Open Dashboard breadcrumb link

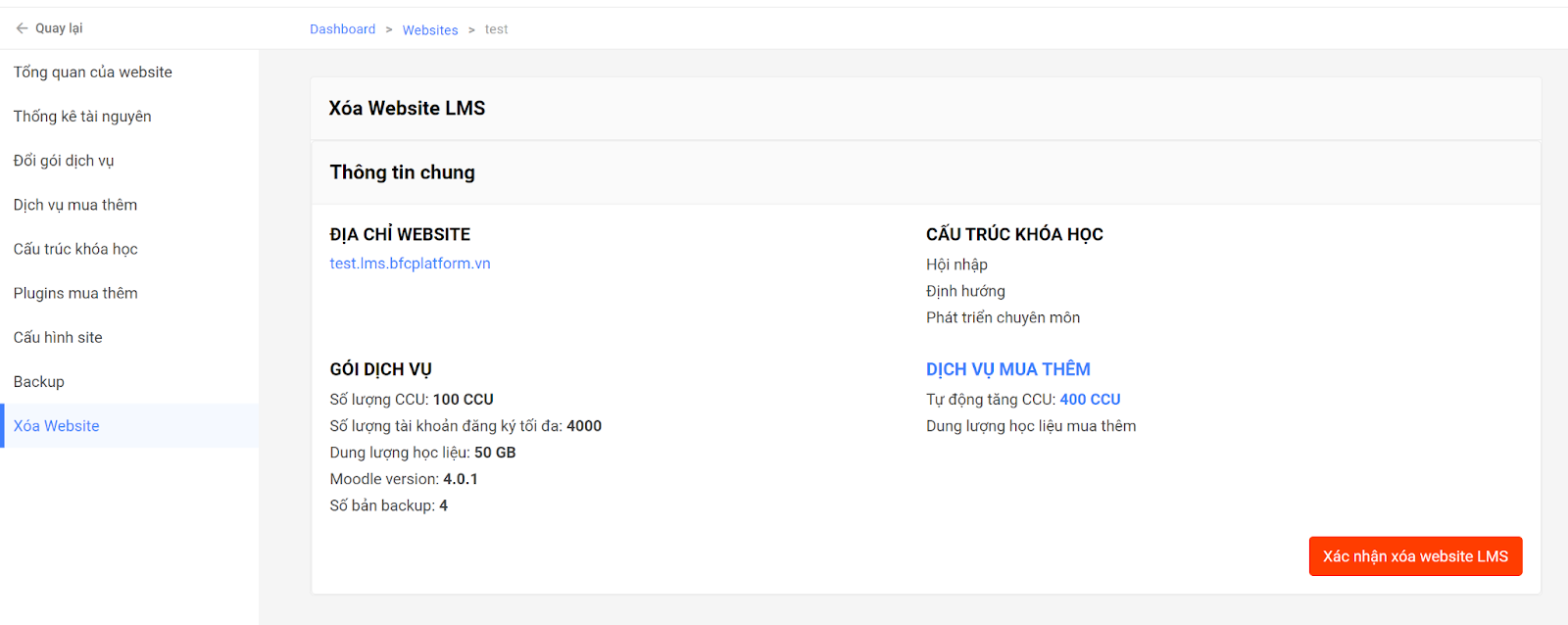342,29
